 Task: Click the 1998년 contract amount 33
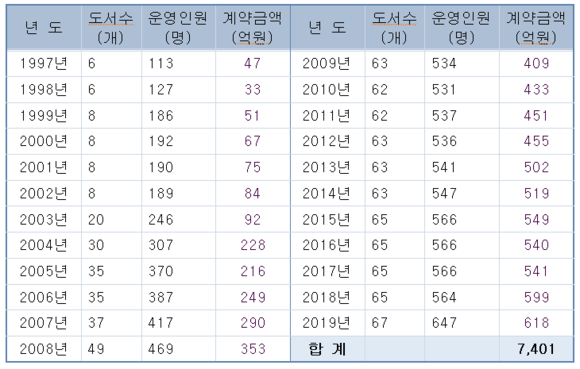pyautogui.click(x=253, y=89)
